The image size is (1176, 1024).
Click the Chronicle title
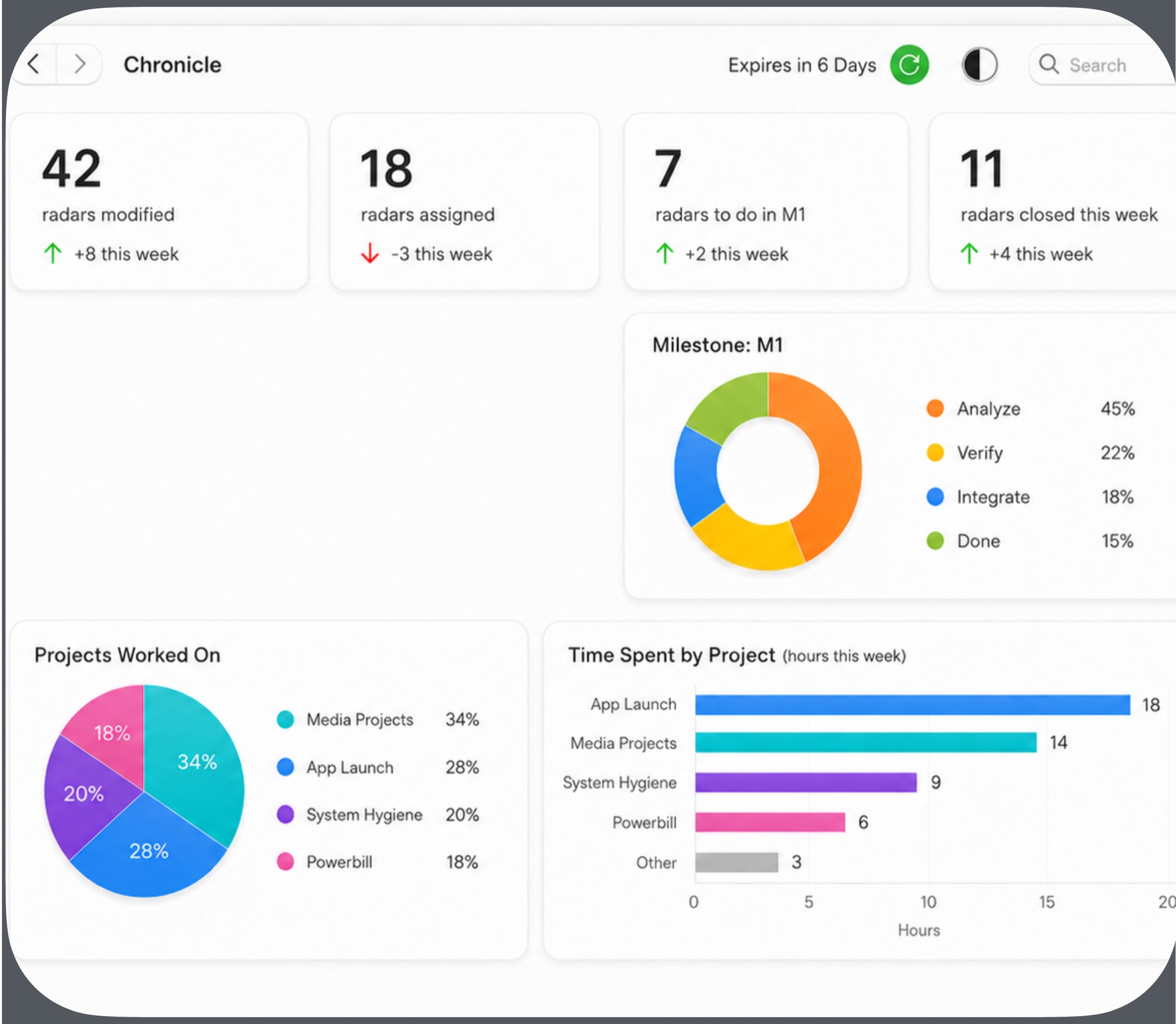point(172,65)
